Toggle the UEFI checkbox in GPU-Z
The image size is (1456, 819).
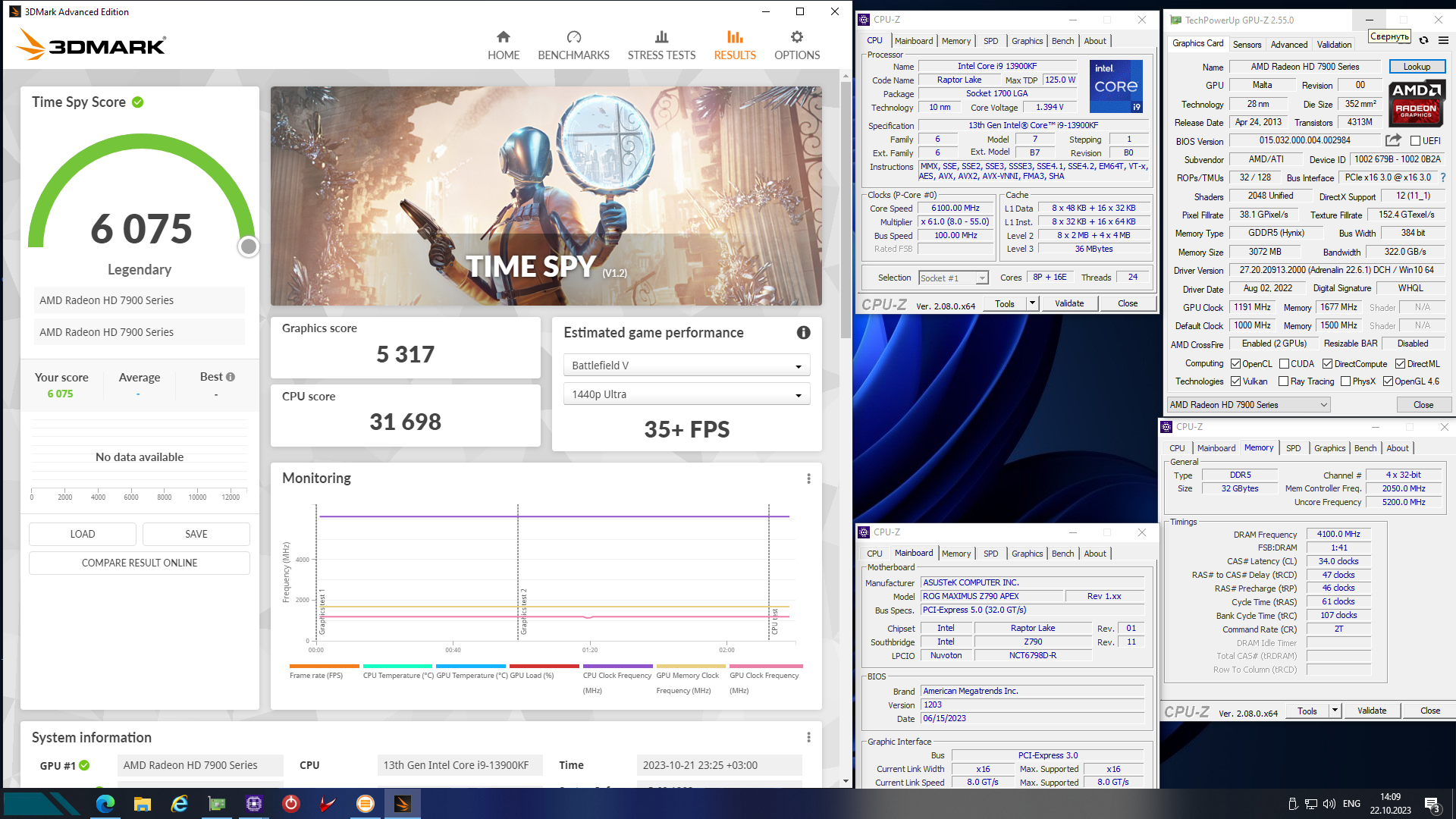(x=1415, y=140)
